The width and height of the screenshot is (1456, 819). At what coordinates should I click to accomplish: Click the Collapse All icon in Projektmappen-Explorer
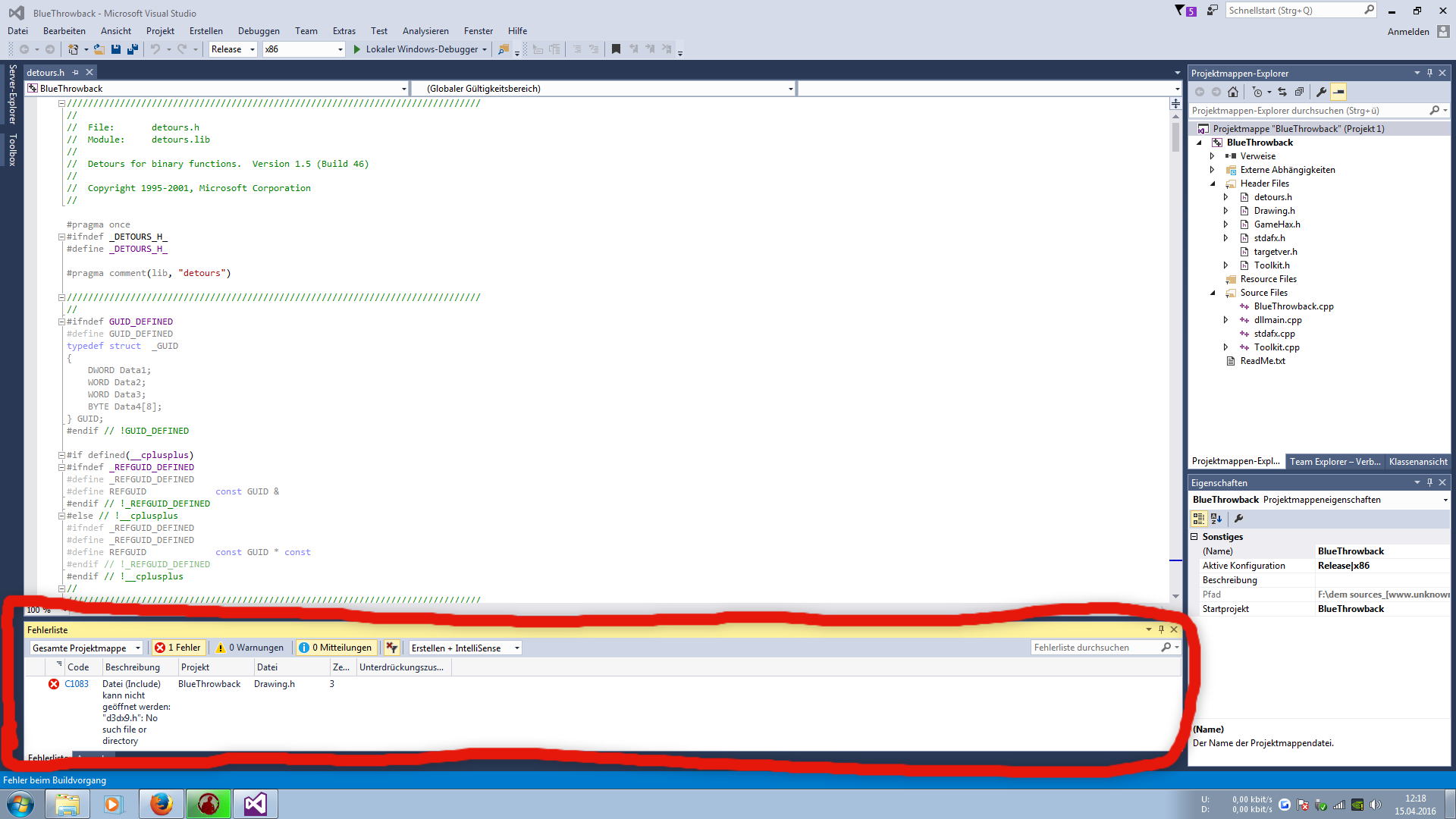(x=1299, y=92)
